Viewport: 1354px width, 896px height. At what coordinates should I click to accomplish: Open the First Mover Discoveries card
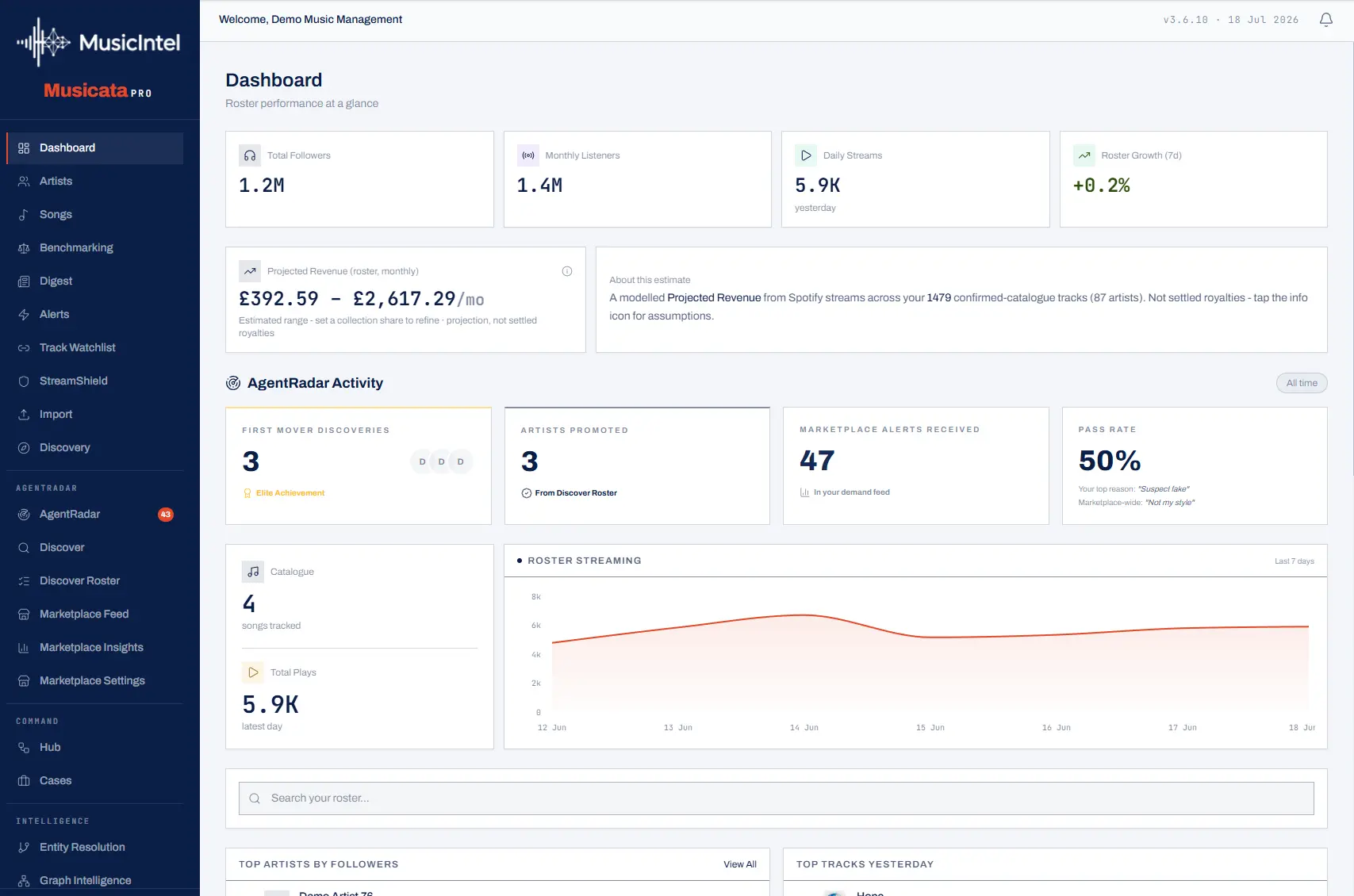(x=359, y=466)
